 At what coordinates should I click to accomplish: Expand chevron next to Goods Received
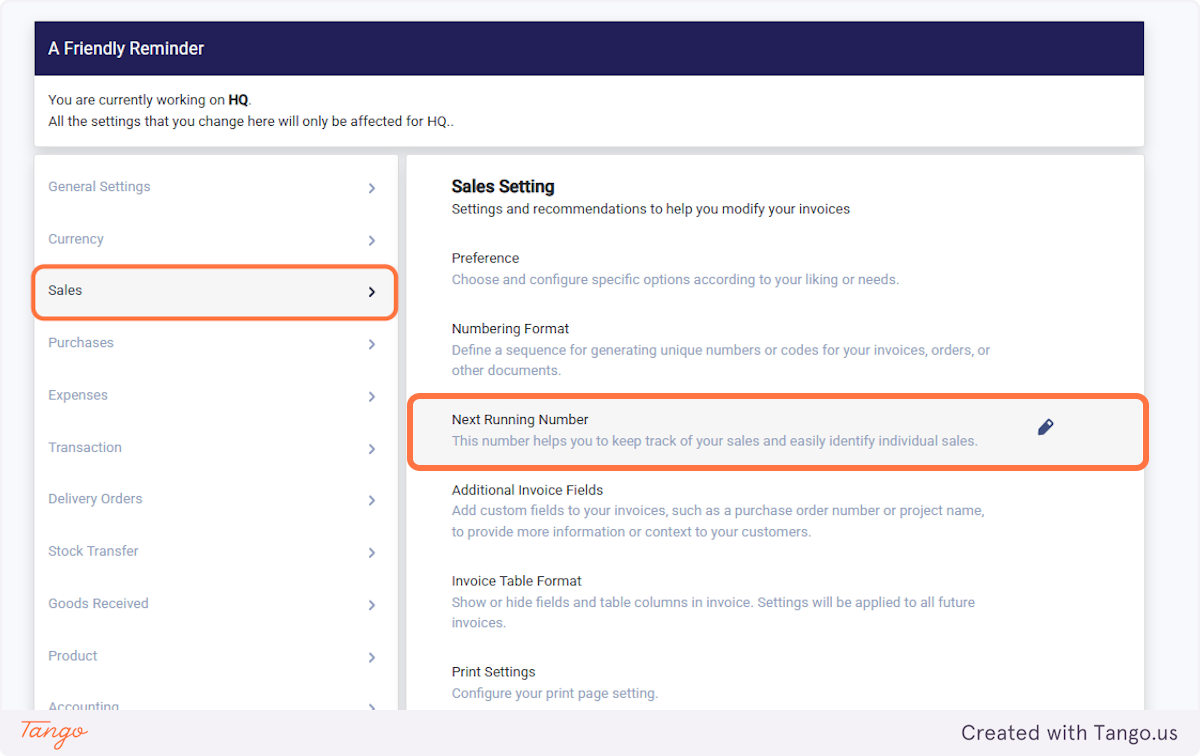[371, 605]
